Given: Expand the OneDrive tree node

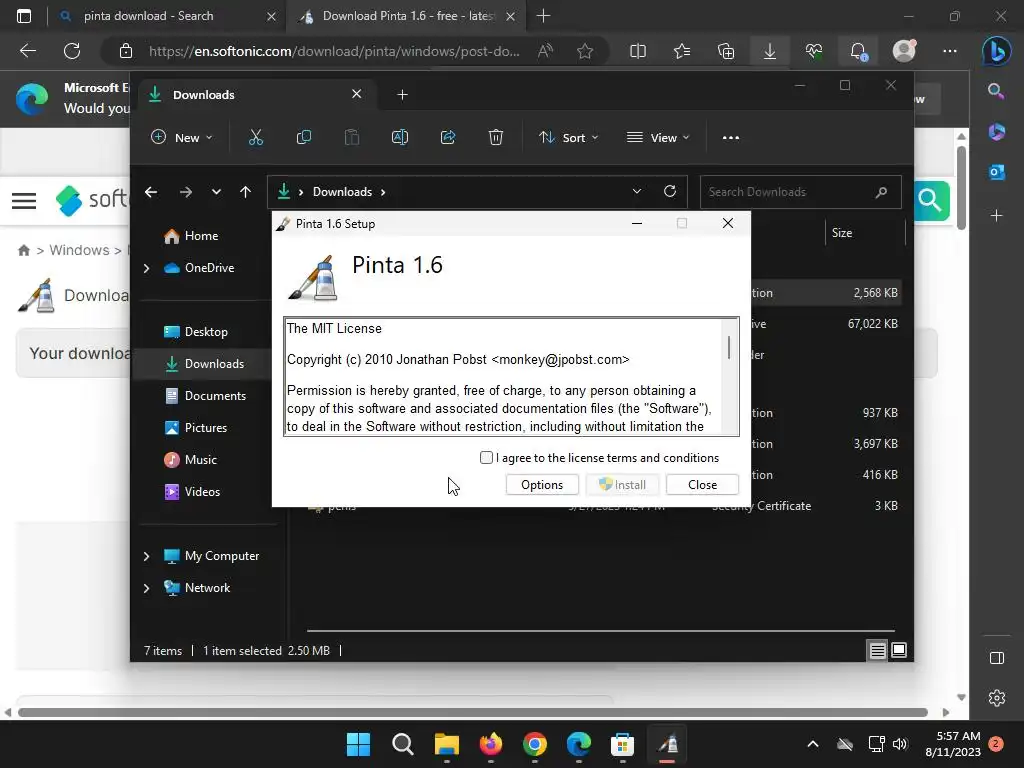Looking at the screenshot, I should (146, 268).
